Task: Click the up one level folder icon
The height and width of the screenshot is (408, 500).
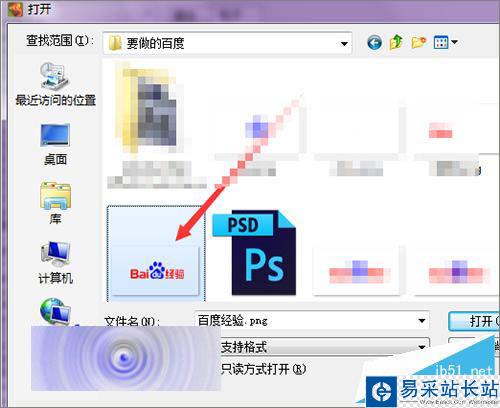Action: coord(396,42)
